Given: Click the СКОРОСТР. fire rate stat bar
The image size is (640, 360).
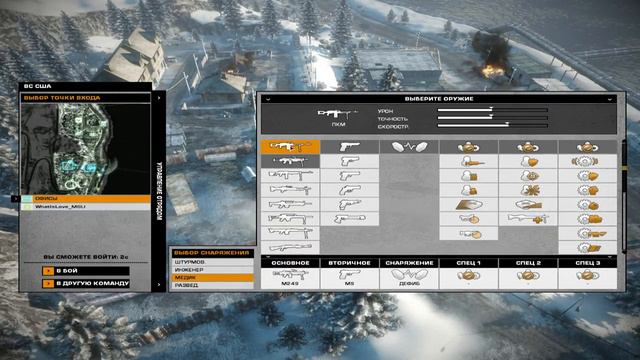Looking at the screenshot, I should point(493,126).
